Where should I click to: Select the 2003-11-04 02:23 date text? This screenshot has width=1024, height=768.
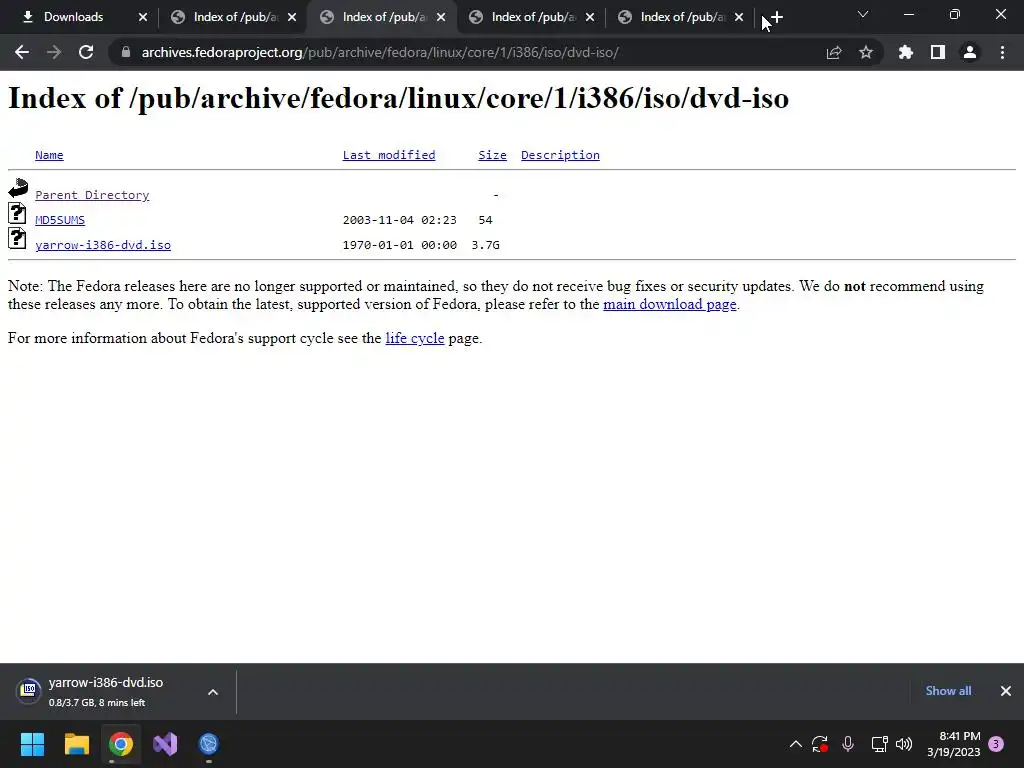point(400,220)
